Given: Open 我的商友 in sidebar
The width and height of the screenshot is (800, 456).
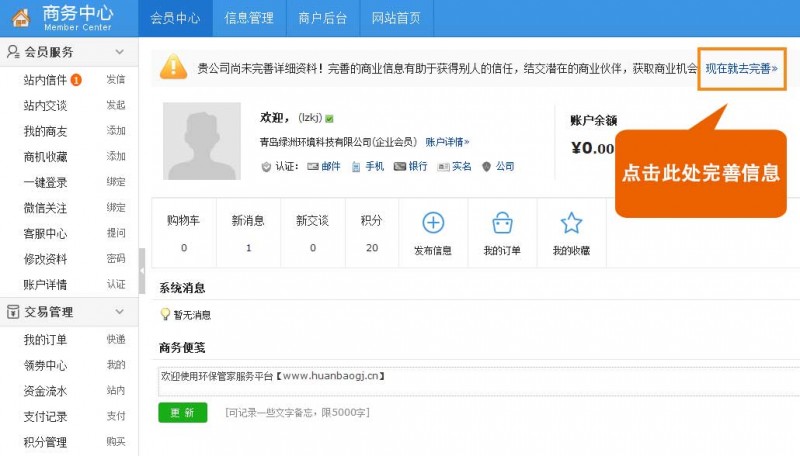Looking at the screenshot, I should (x=45, y=131).
